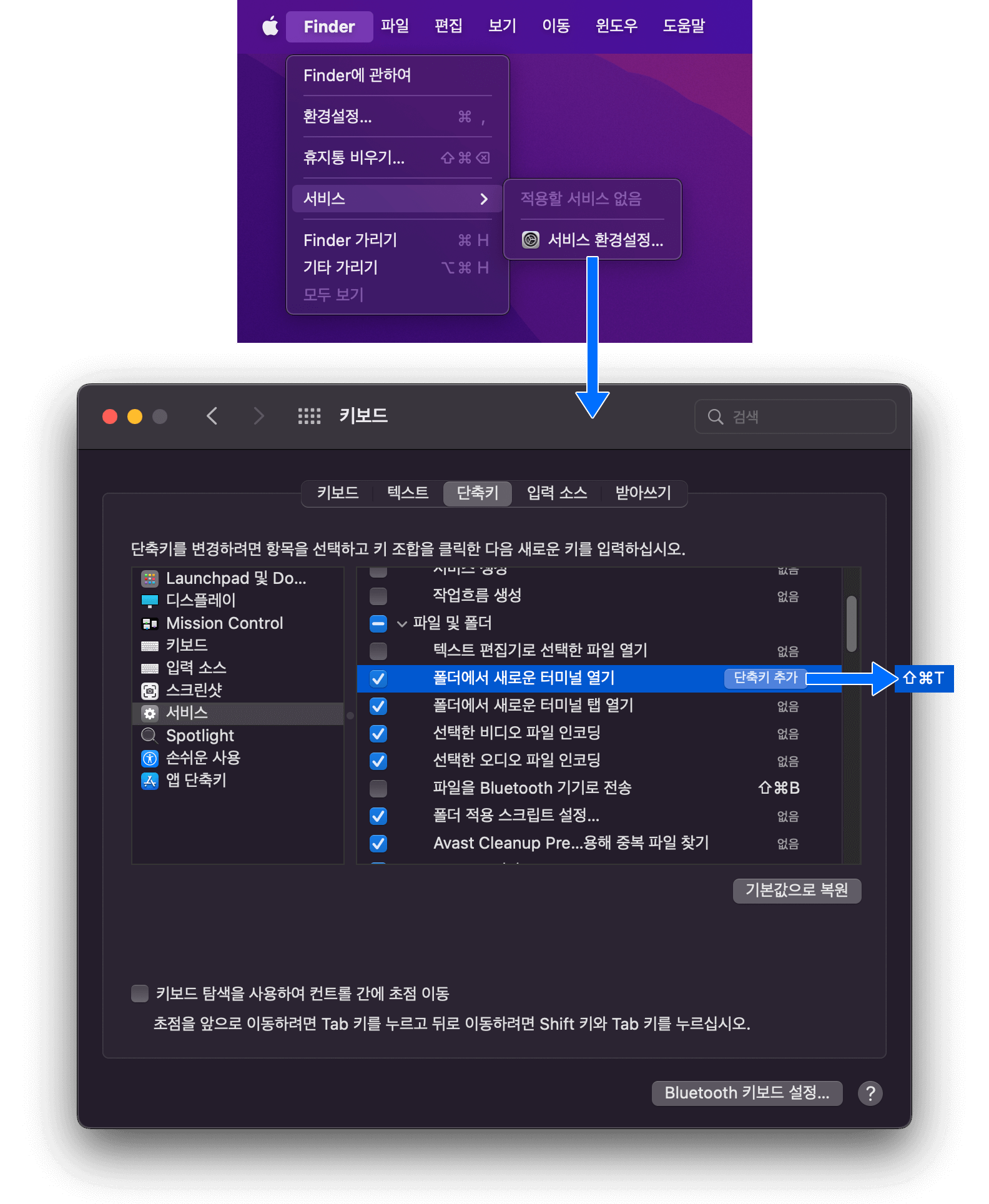Select the Spotlight magnifier icon
Screen dimensions: 989x1204
click(150, 736)
